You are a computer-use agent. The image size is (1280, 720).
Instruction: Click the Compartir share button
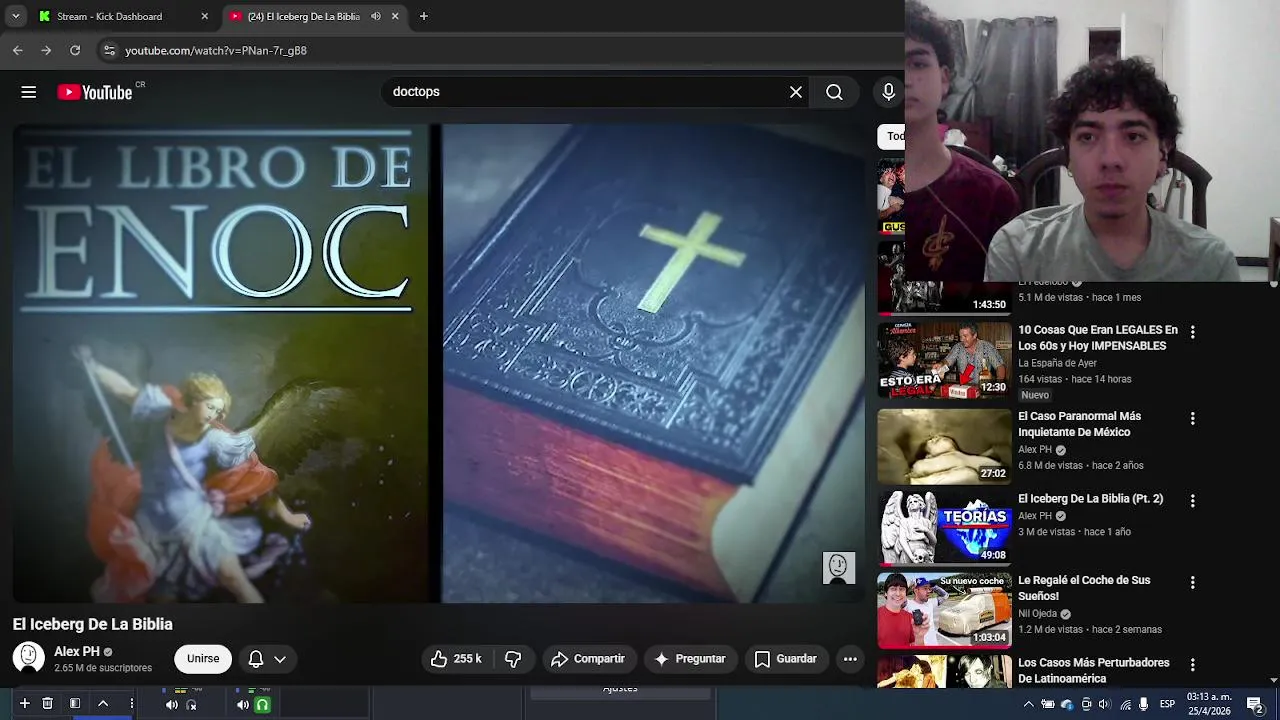[x=588, y=659]
